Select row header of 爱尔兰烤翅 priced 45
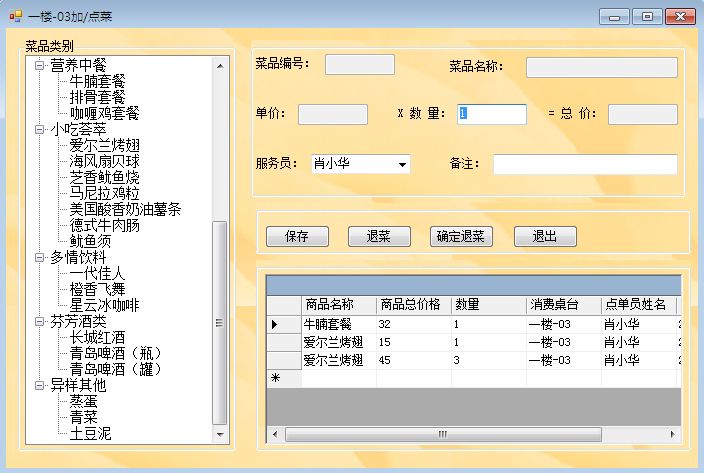The image size is (704, 473). point(284,360)
